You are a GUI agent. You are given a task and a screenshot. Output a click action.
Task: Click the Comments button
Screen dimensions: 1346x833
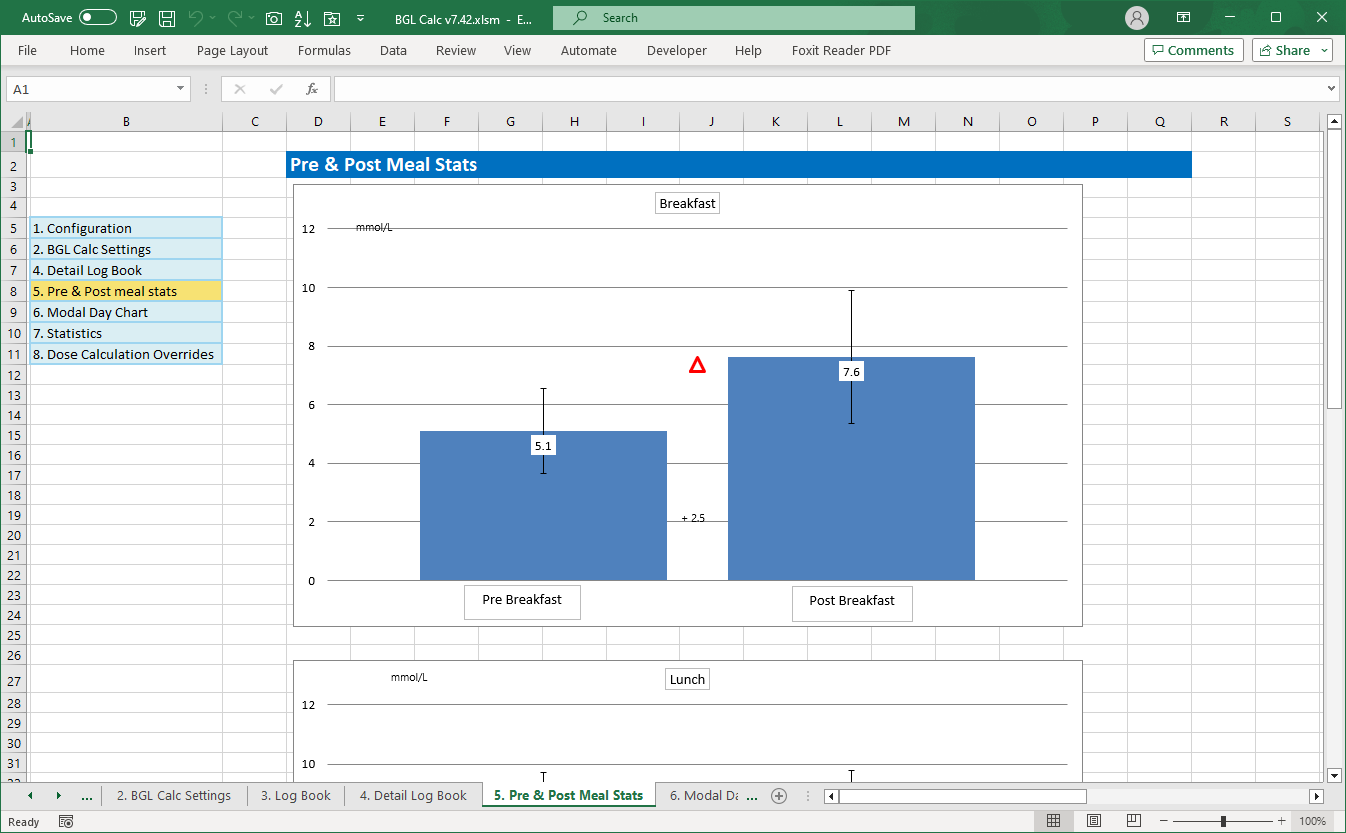tap(1194, 50)
